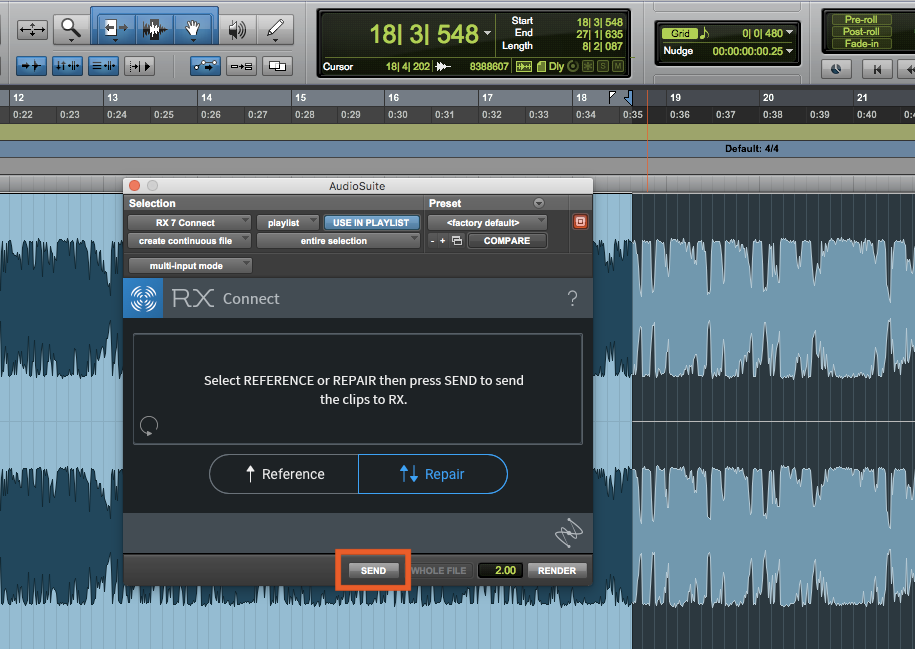Click the M mute status indicator
915x649 pixels.
[x=618, y=67]
